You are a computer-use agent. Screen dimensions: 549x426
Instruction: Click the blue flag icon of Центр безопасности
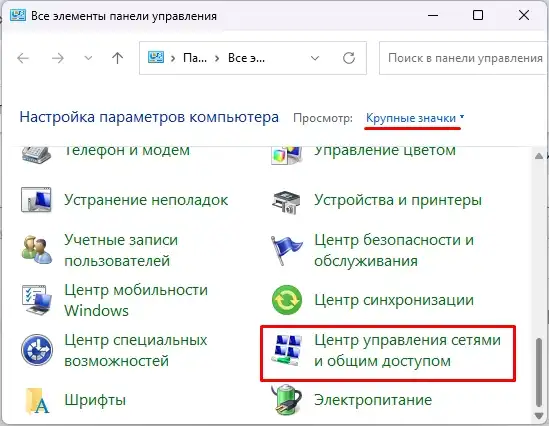click(x=286, y=250)
